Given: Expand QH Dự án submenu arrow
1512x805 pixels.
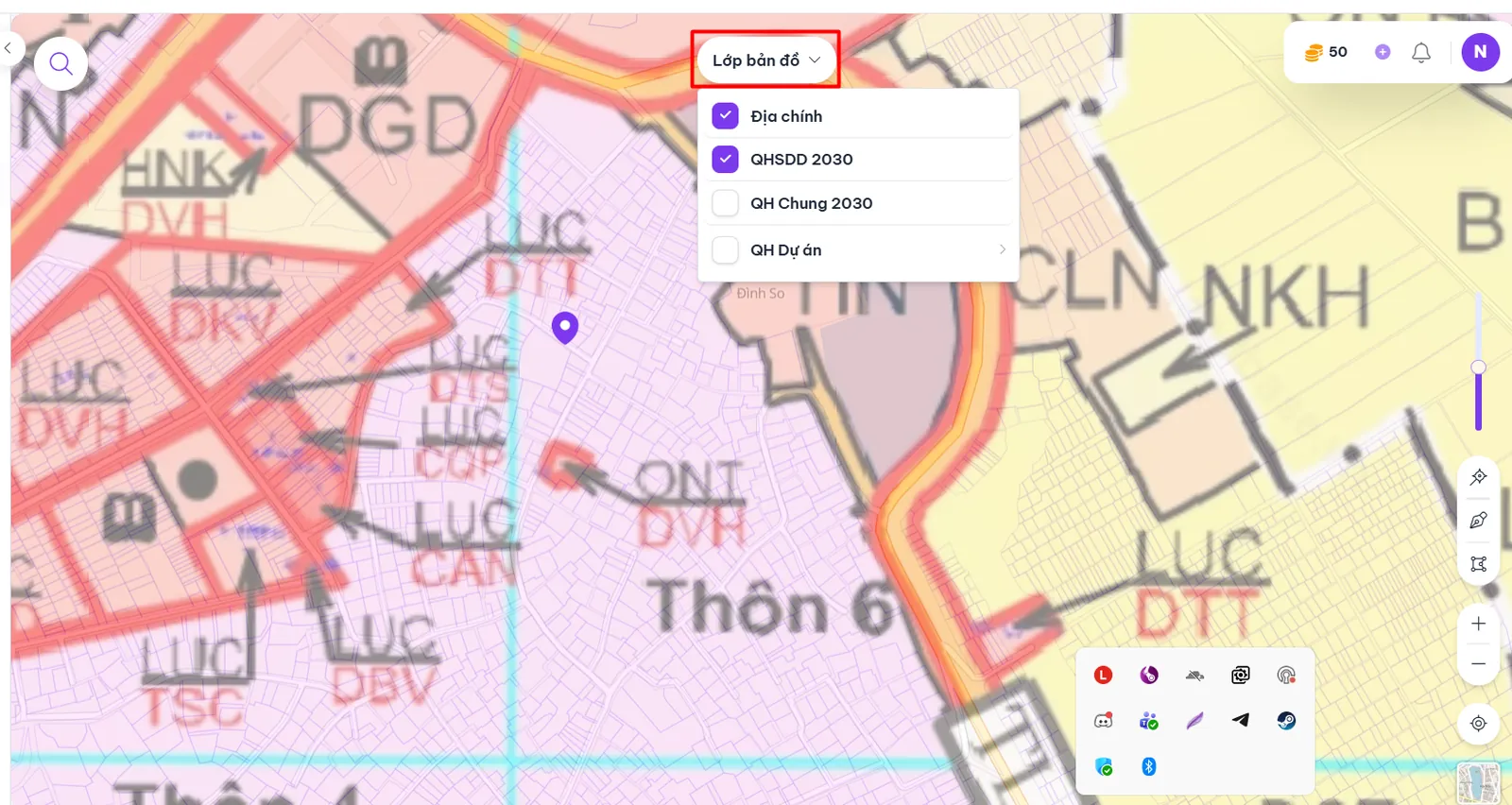Looking at the screenshot, I should click(x=1002, y=249).
